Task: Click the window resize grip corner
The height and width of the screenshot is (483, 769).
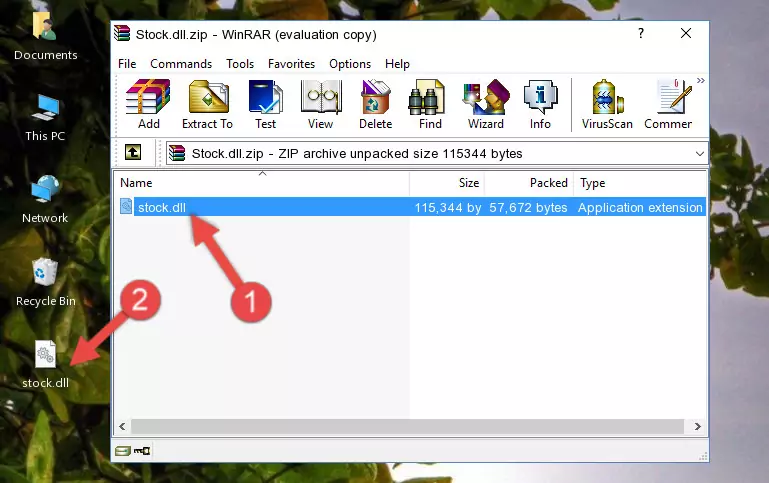Action: pos(703,457)
